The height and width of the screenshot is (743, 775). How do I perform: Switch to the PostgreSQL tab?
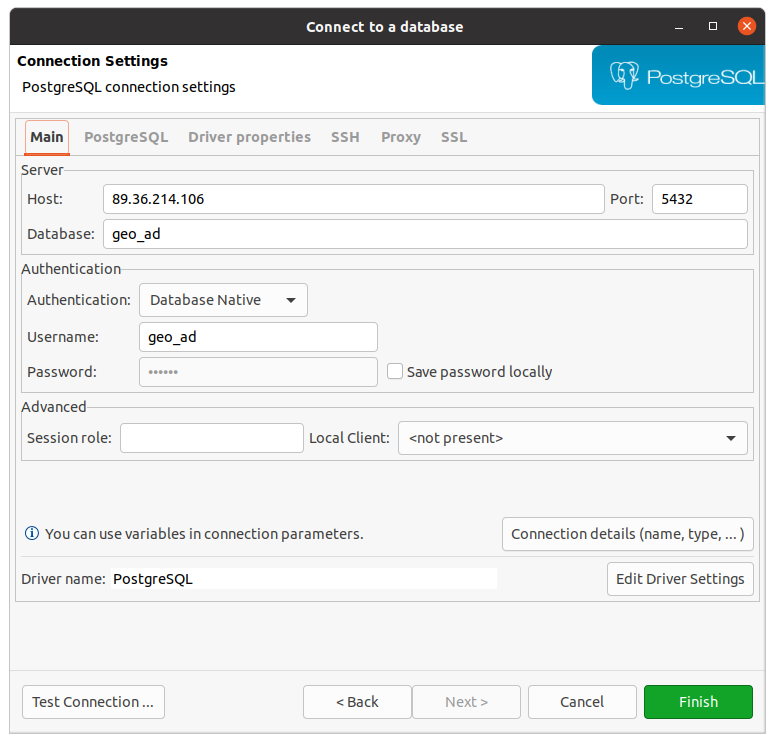(126, 137)
